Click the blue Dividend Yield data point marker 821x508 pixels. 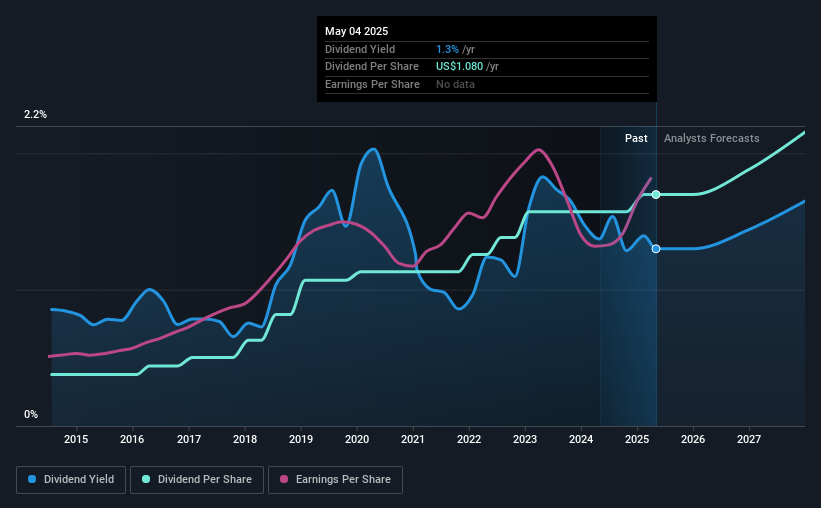[656, 249]
